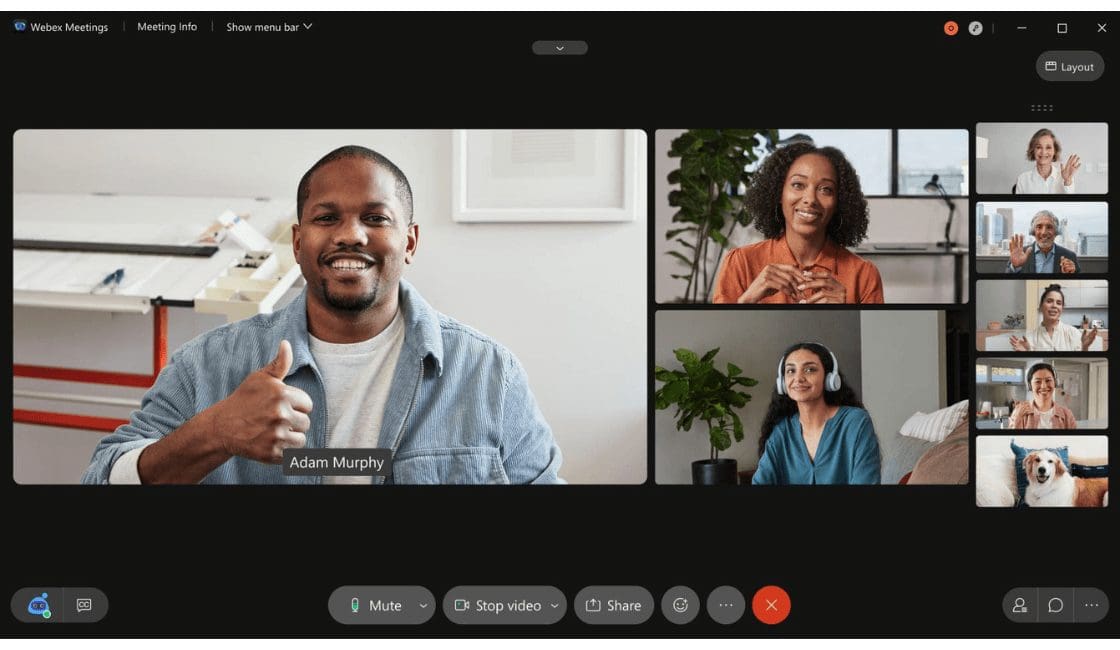Open more options beside the Share button
1120x650 pixels.
[725, 605]
